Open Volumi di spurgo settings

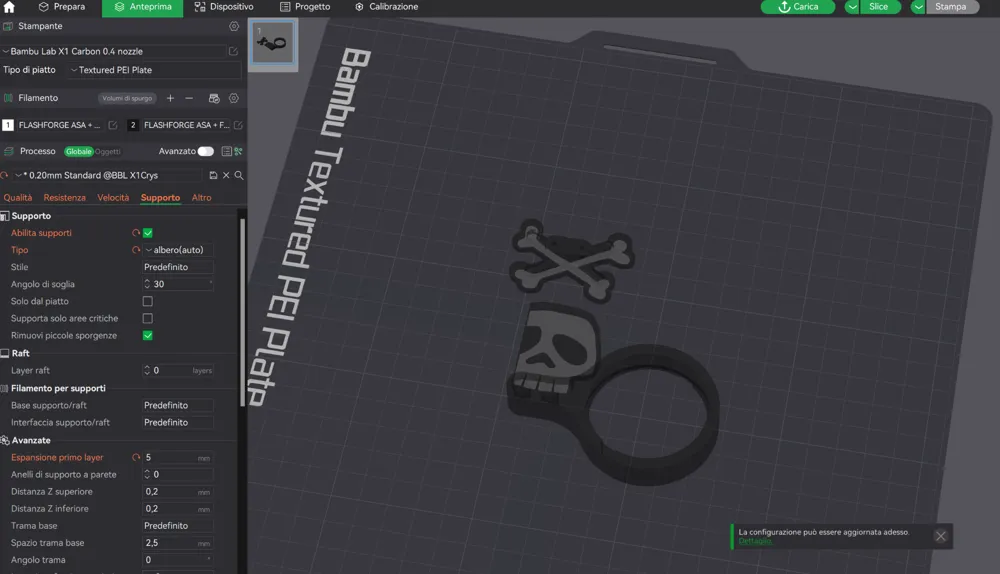(127, 98)
